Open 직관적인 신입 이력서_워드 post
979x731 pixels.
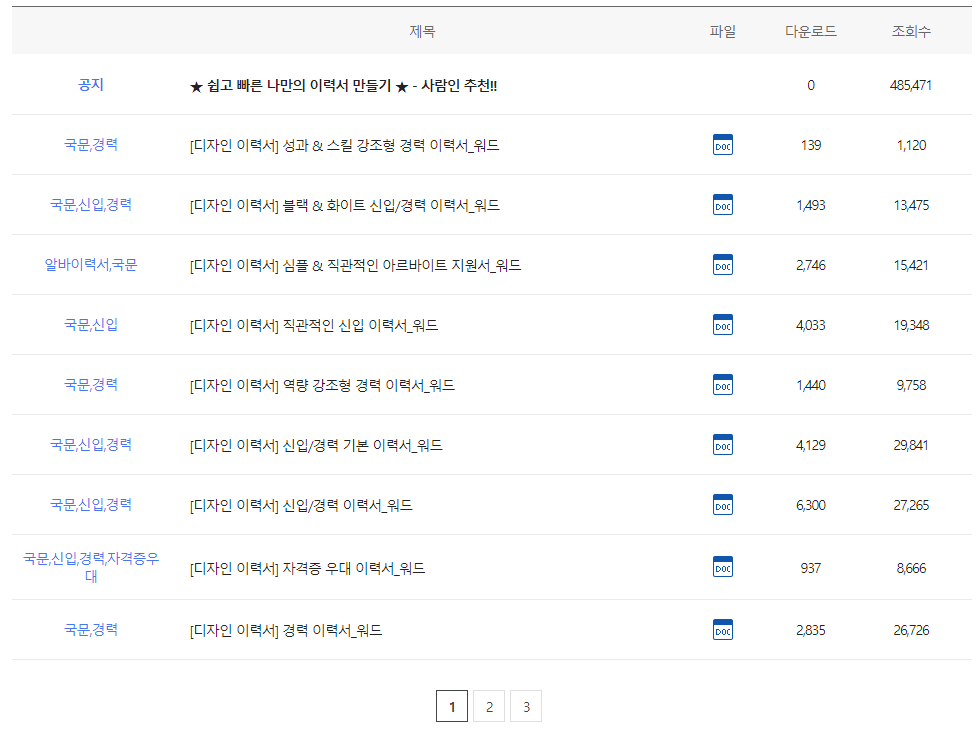pyautogui.click(x=313, y=325)
